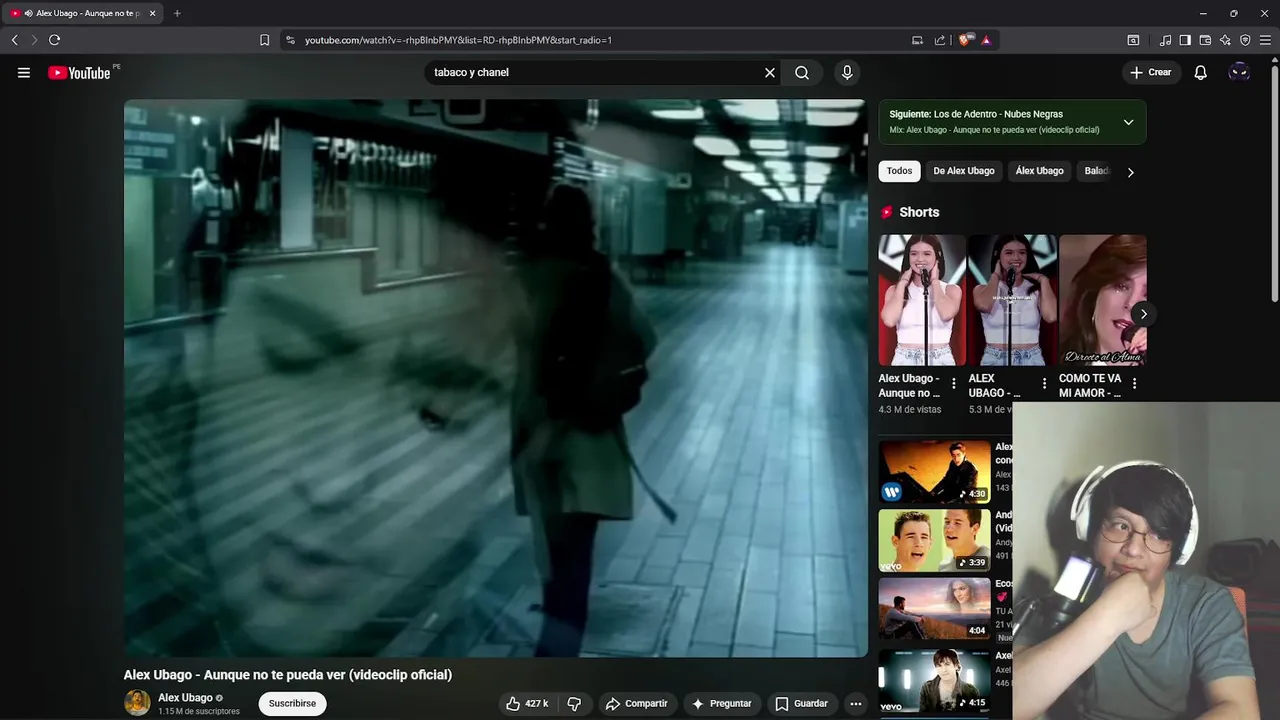Open the 4:15 duration video thumbnail

coord(934,681)
